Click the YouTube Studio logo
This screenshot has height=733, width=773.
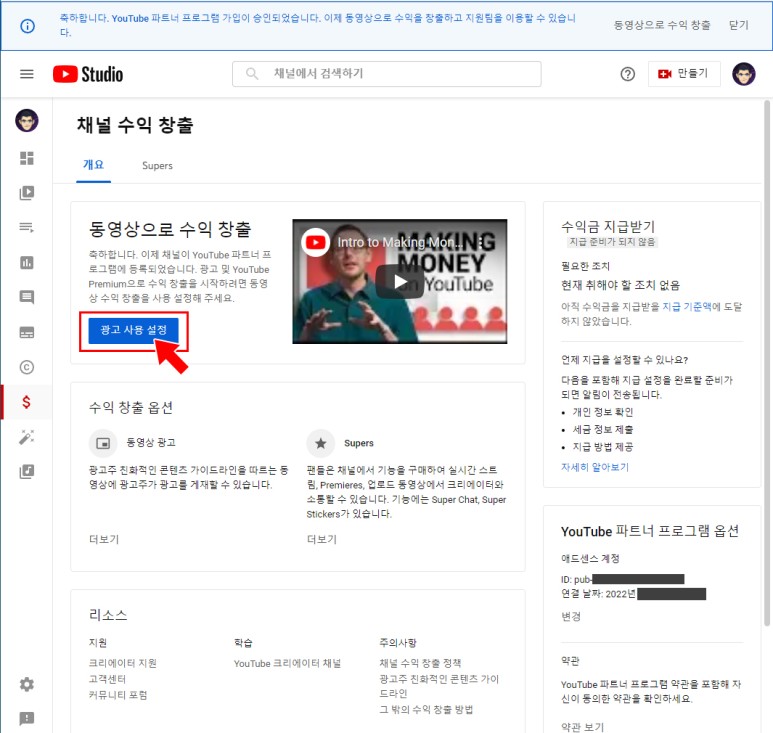click(88, 74)
